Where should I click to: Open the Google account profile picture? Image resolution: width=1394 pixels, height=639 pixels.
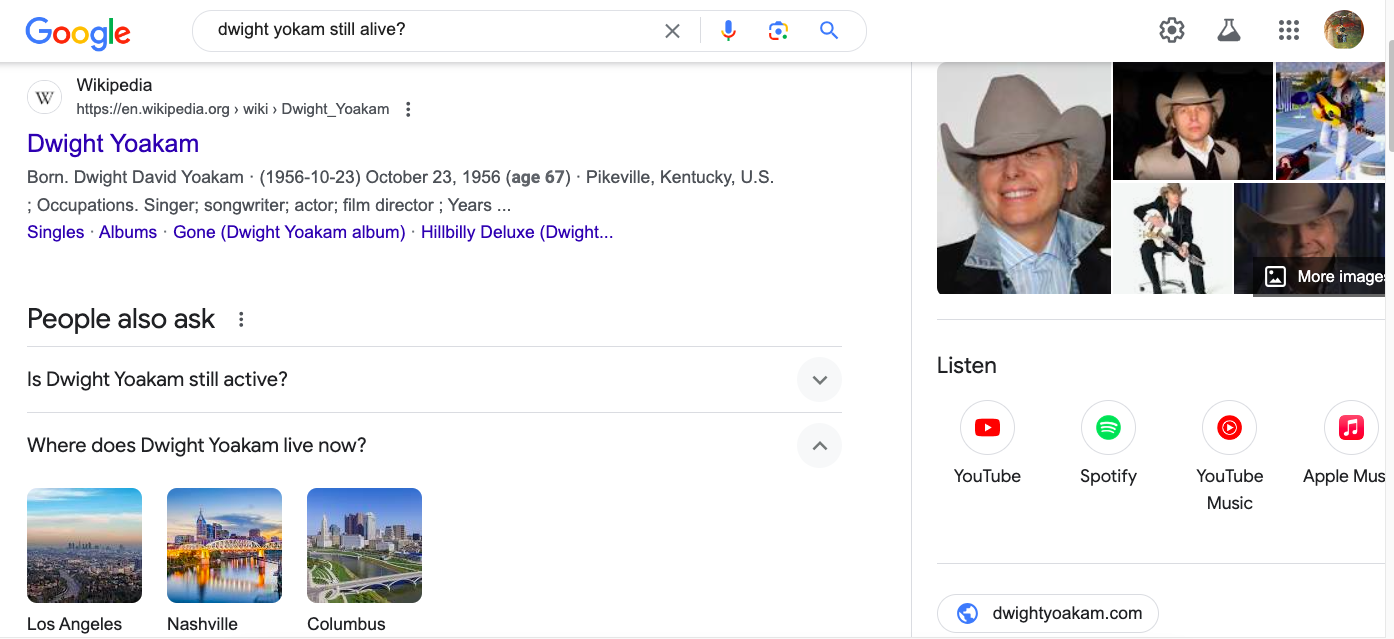[x=1344, y=30]
